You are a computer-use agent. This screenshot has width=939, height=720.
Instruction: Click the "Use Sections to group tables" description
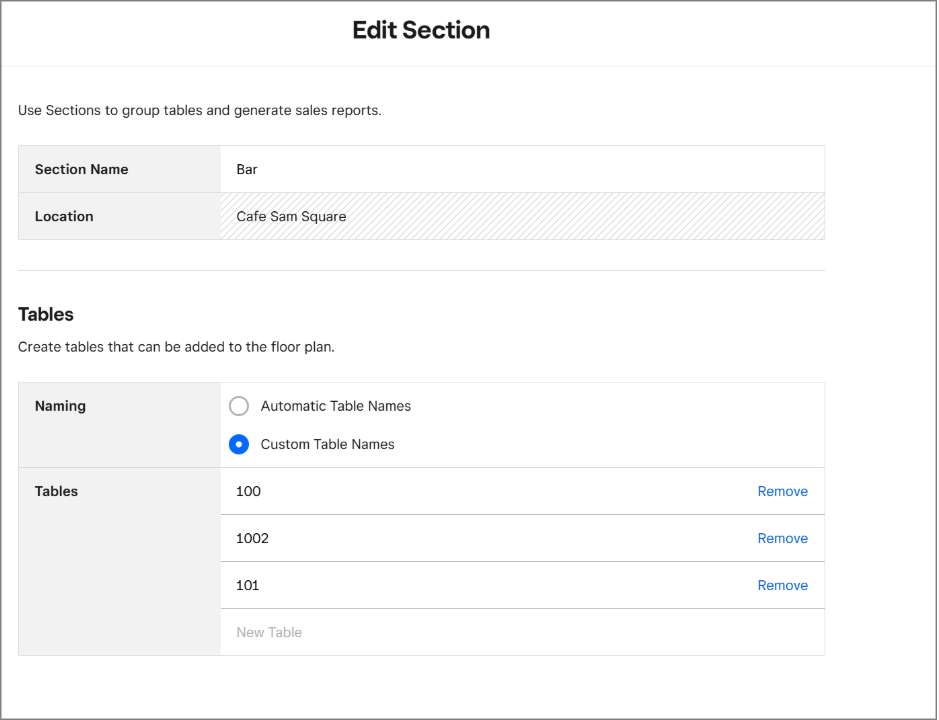(x=200, y=110)
